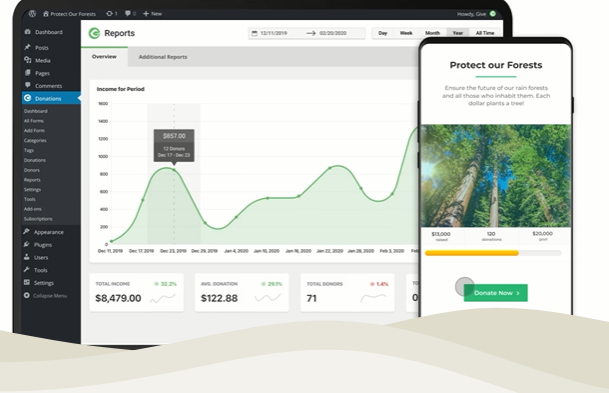
Task: Select the Month period button
Action: [432, 33]
